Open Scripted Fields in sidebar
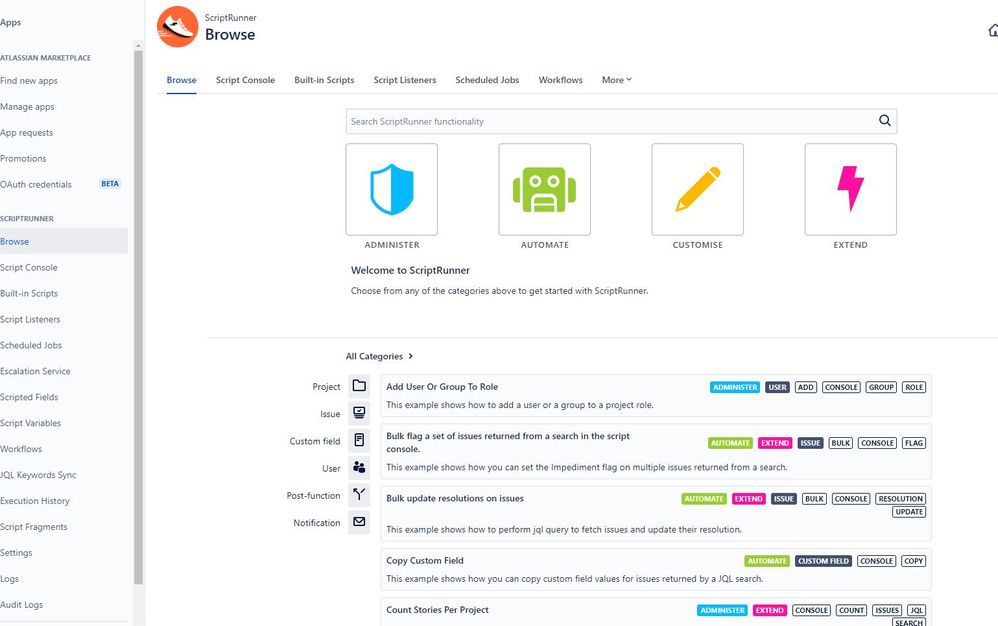Image resolution: width=998 pixels, height=626 pixels. click(x=29, y=397)
